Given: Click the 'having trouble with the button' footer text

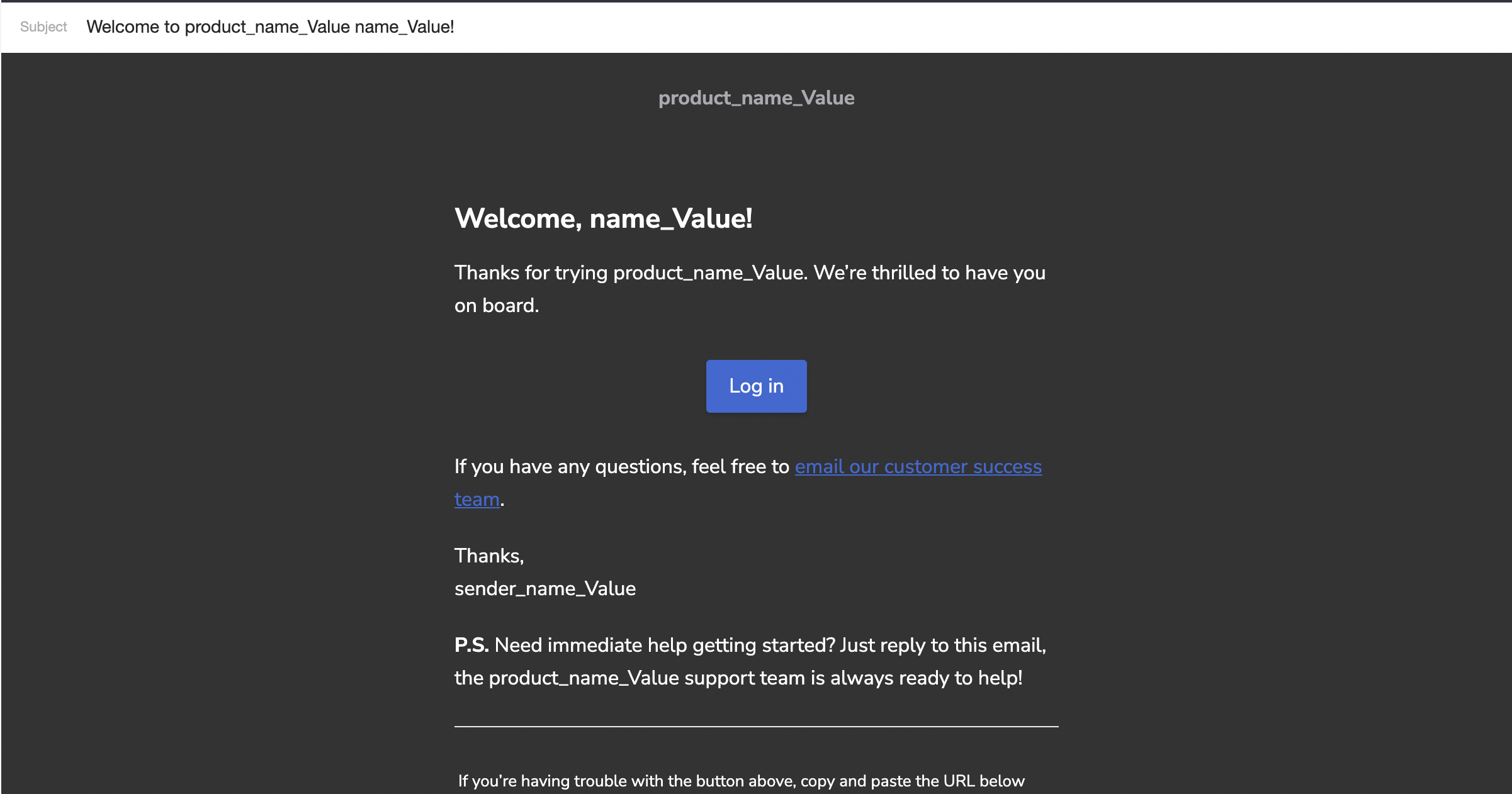Looking at the screenshot, I should click(742, 781).
